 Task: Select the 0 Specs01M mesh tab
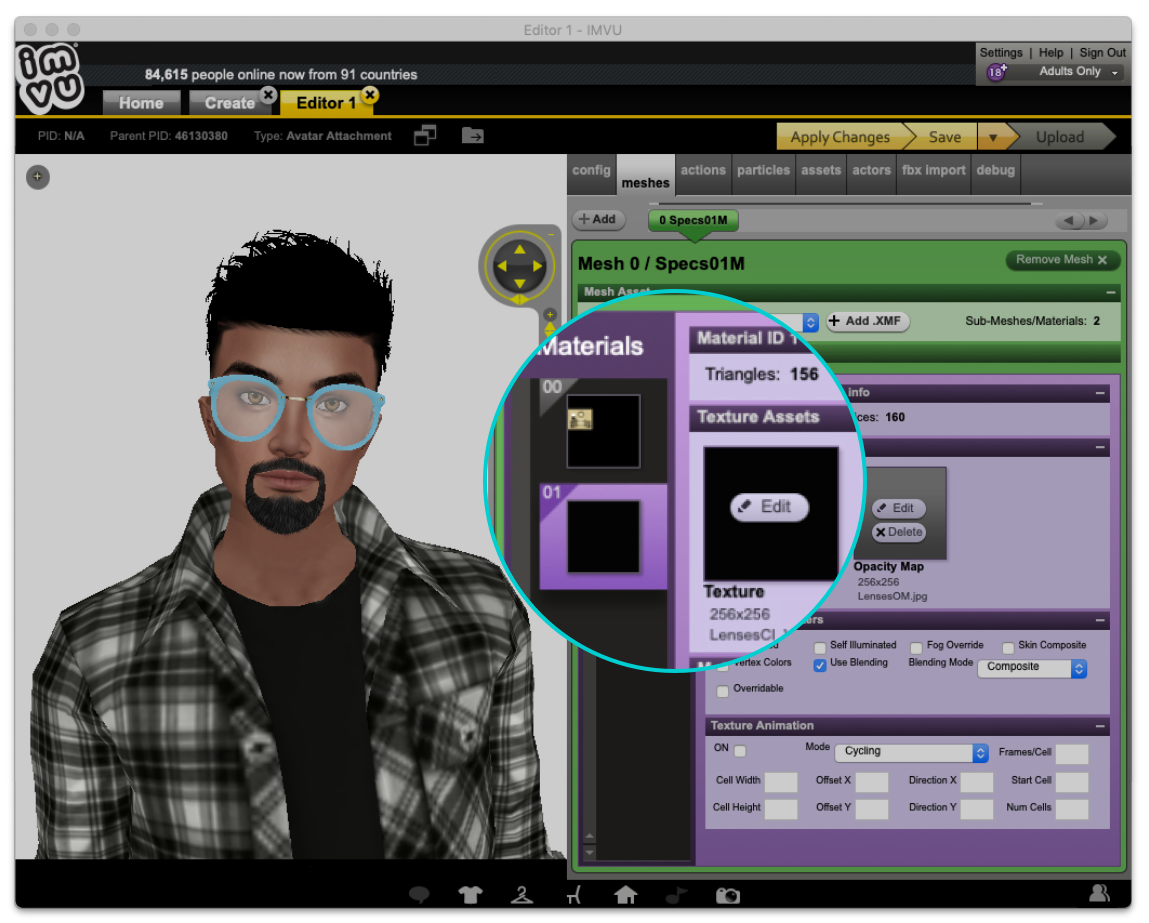tap(693, 220)
